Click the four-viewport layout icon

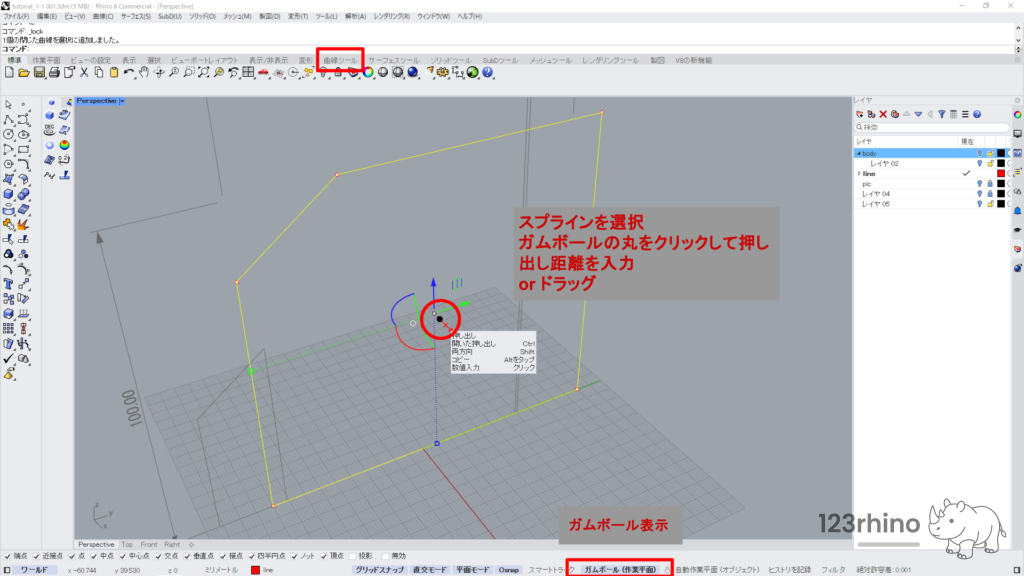[x=248, y=72]
